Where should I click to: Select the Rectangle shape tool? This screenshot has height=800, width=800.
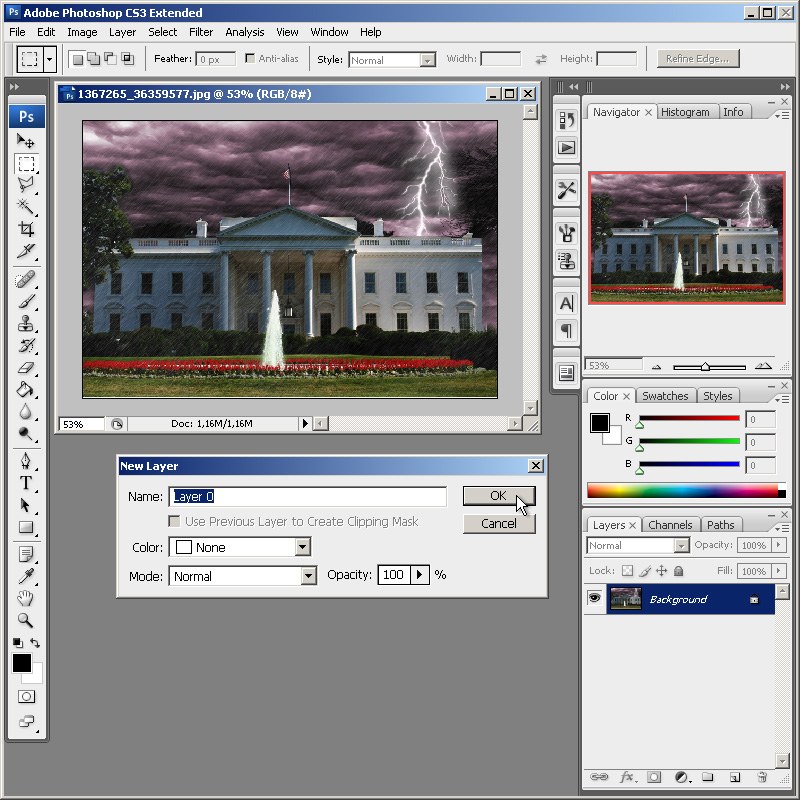point(26,527)
